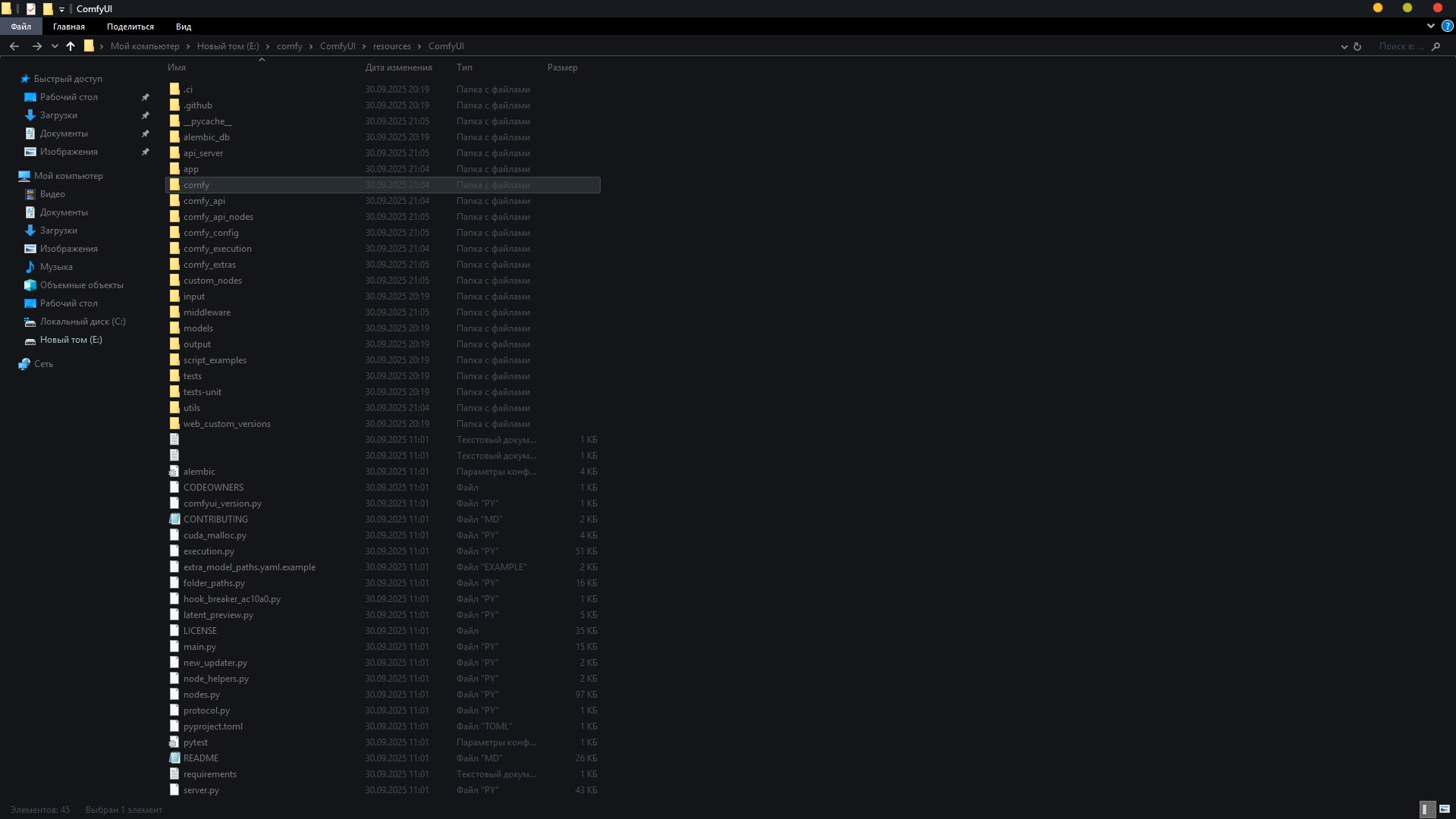The image size is (1456, 819).
Task: Open the Вид ribbon tab
Action: (x=184, y=27)
